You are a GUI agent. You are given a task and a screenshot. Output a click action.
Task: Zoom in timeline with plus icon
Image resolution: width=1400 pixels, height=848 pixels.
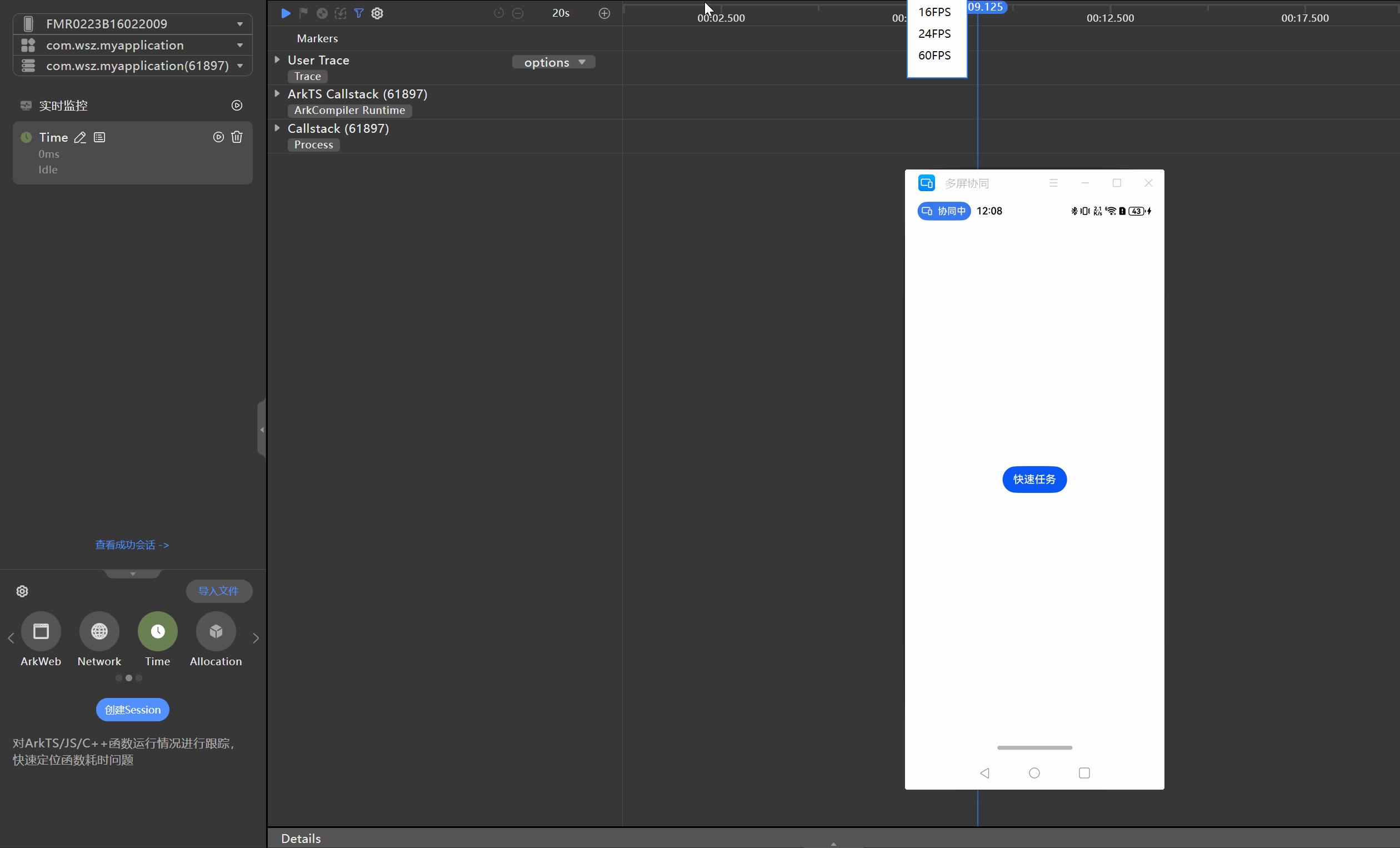pos(604,13)
